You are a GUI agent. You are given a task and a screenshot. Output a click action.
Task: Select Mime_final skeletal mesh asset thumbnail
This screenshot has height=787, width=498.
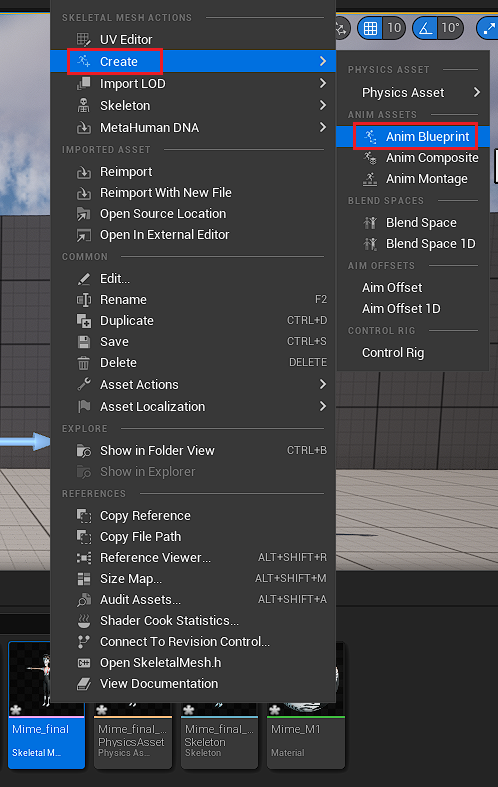click(x=46, y=705)
